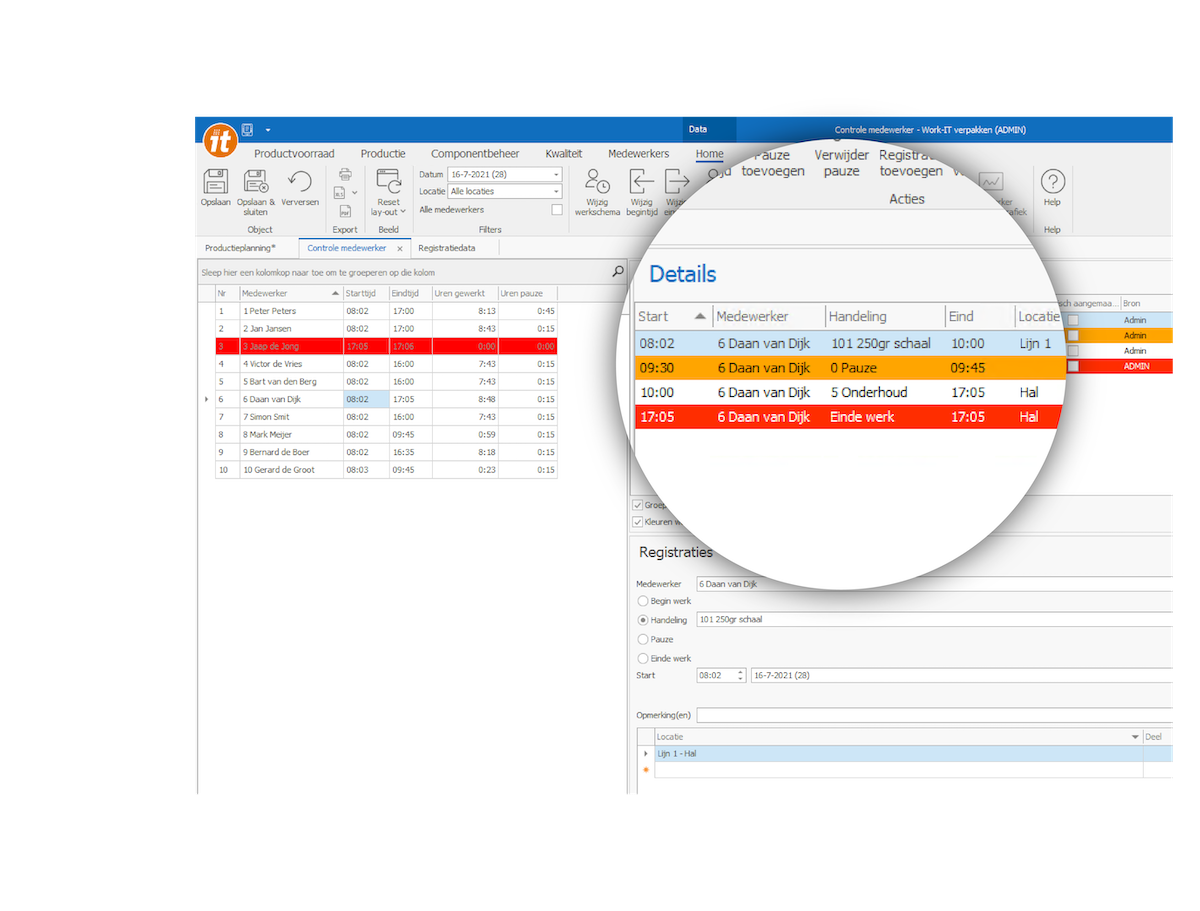
Task: Search the grid with the magnifier icon
Action: pos(617,272)
